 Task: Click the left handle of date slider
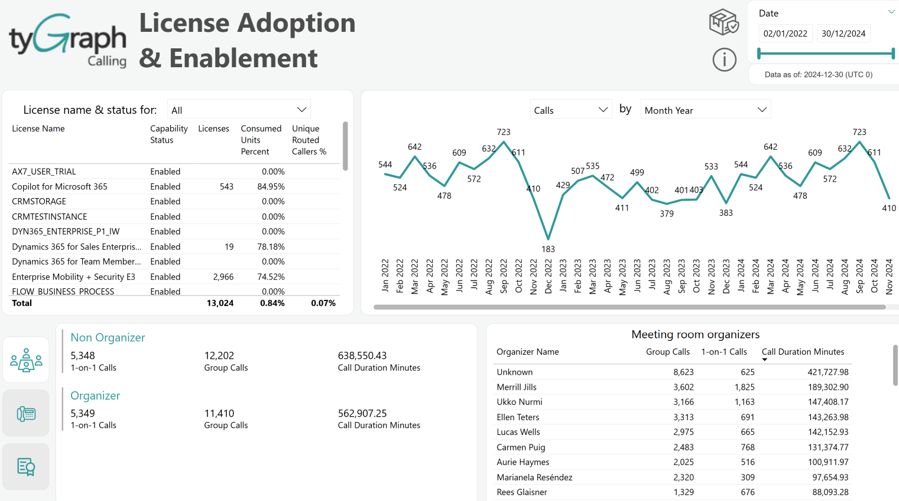point(759,53)
